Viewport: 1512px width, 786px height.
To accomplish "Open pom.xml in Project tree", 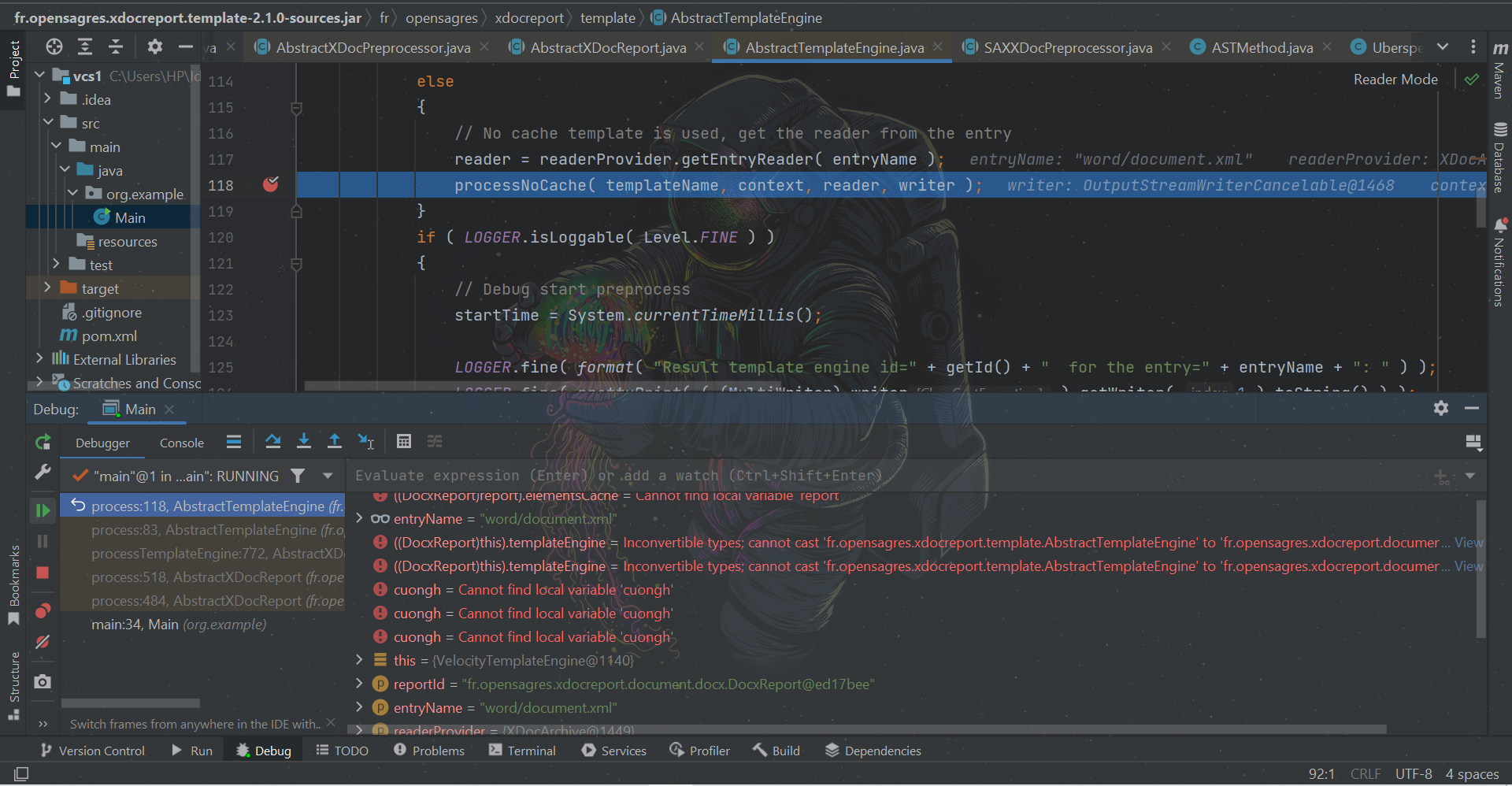I will point(109,336).
